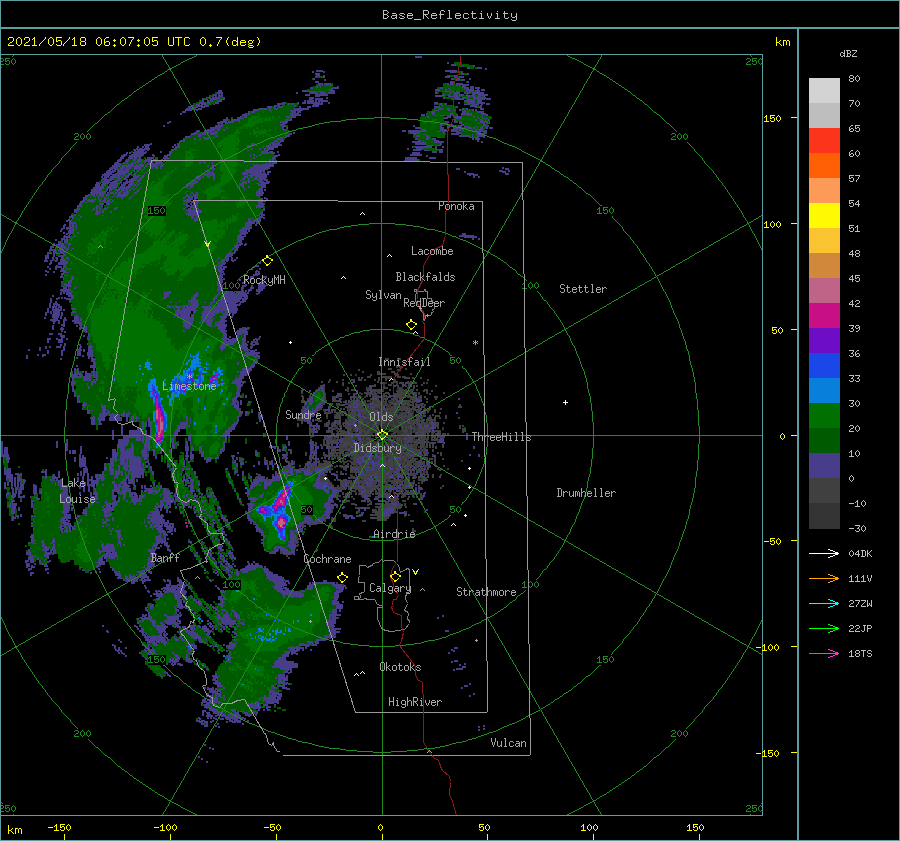Select the light blue swatch in dBZ legend
Image resolution: width=900 pixels, height=841 pixels.
pyautogui.click(x=824, y=391)
